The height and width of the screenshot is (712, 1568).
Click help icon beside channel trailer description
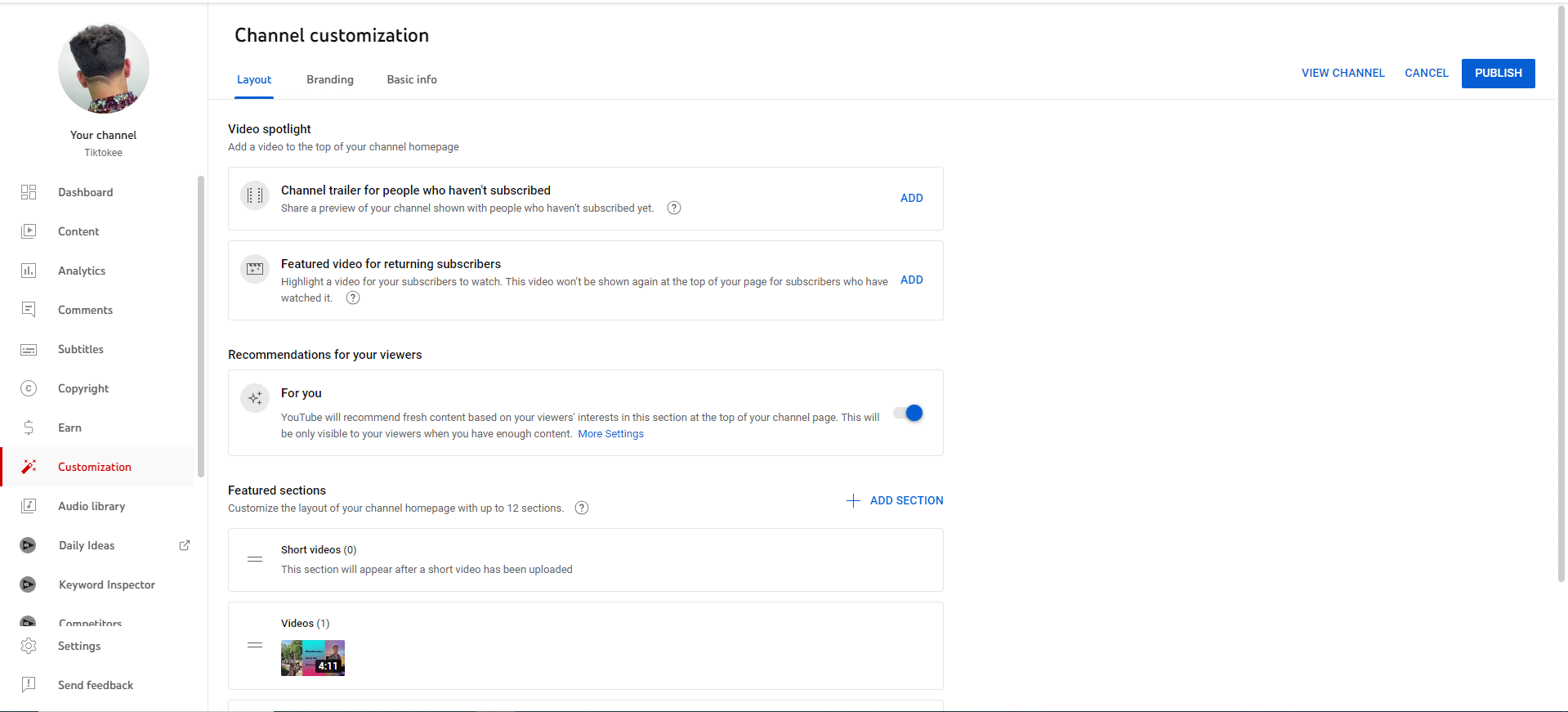pos(674,208)
